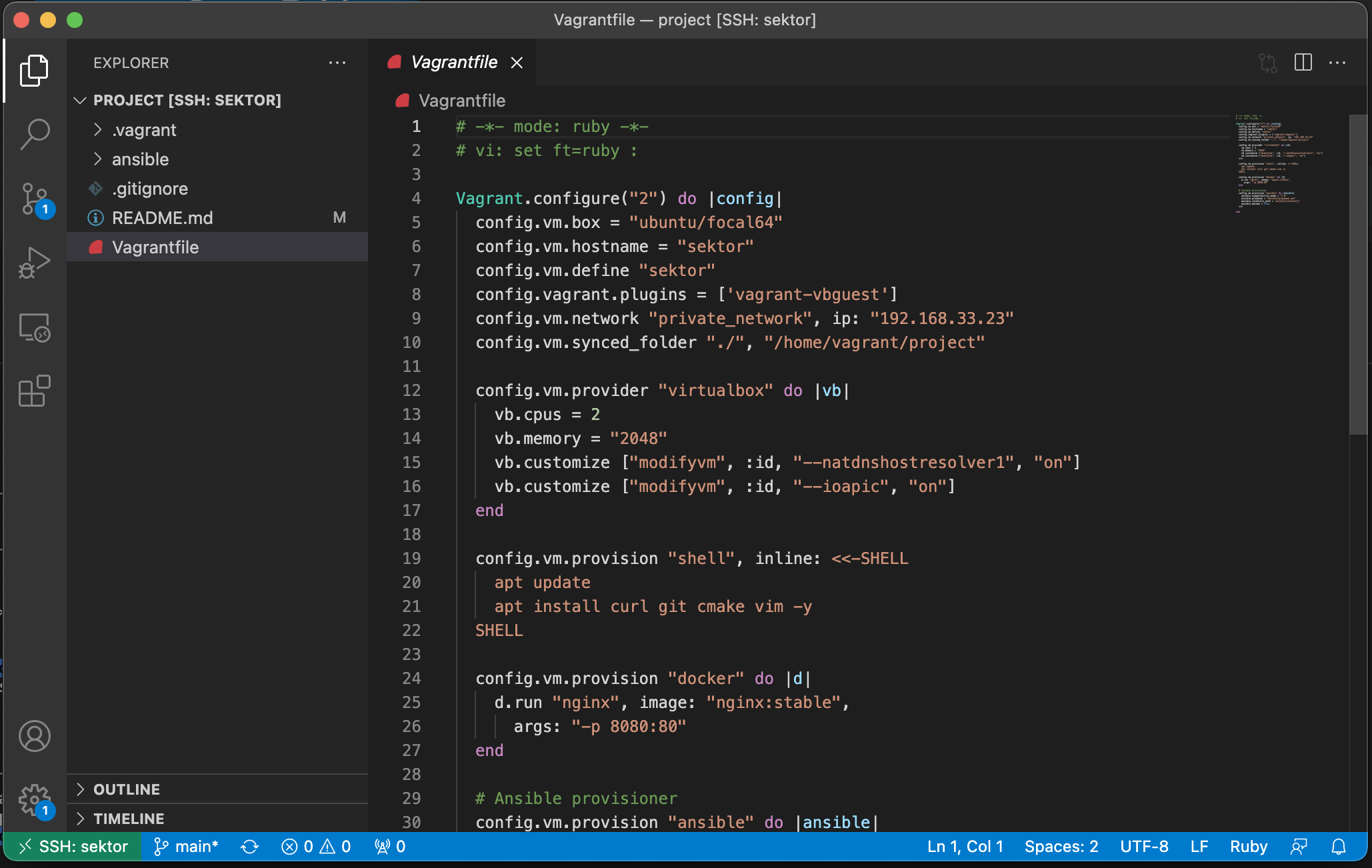Split the editor right
Viewport: 1372px width, 868px height.
[x=1303, y=63]
